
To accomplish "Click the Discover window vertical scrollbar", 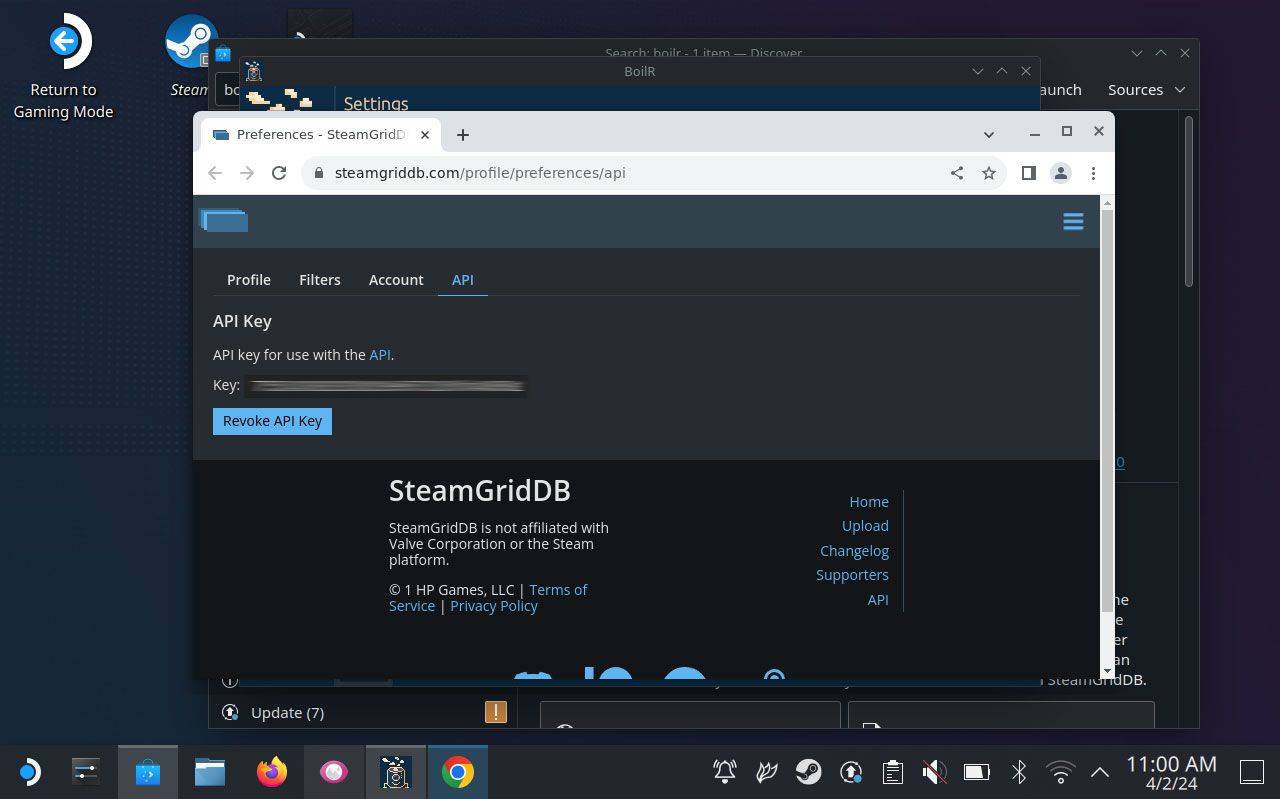I will [x=1189, y=200].
